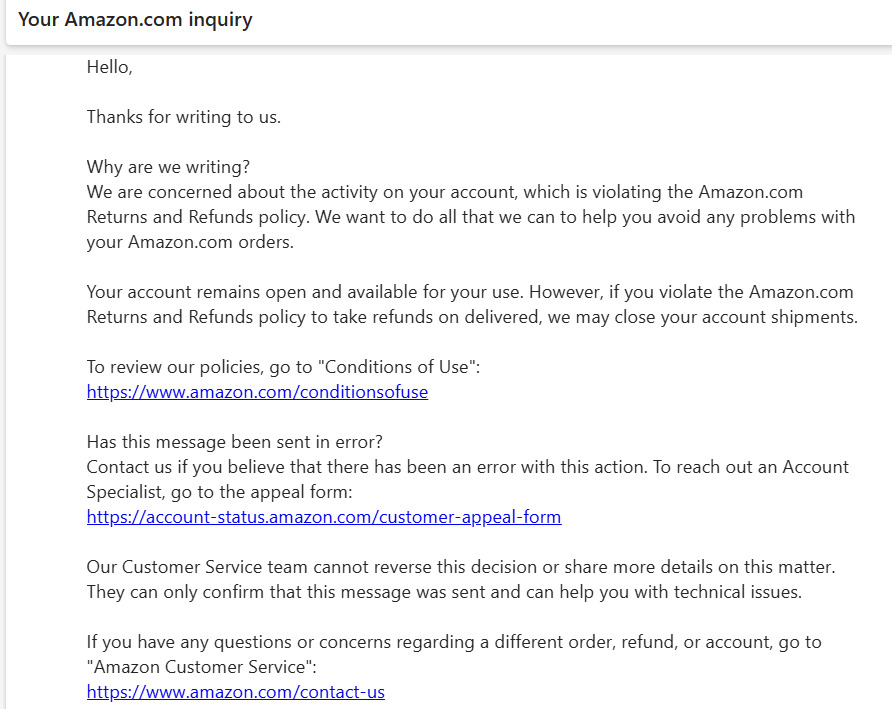The width and height of the screenshot is (892, 709).
Task: Click the "Has this message been sent in error?" line
Action: click(234, 442)
